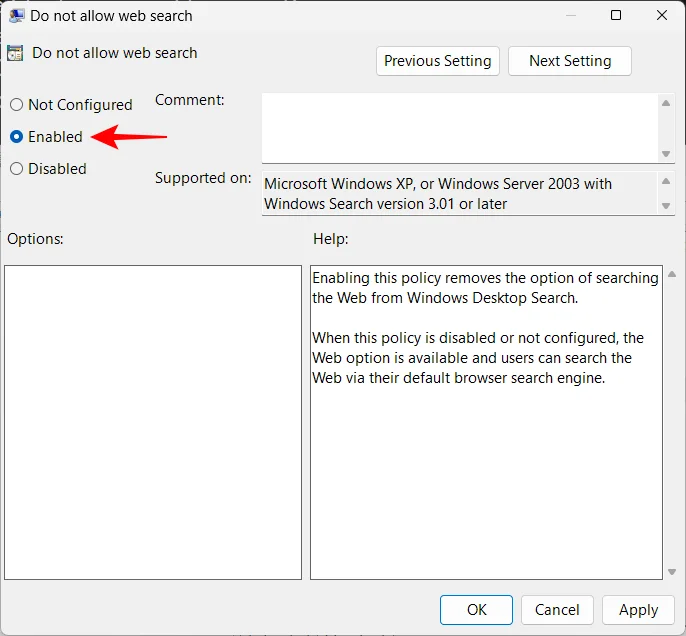
Task: Cancel the policy dialog
Action: point(557,609)
